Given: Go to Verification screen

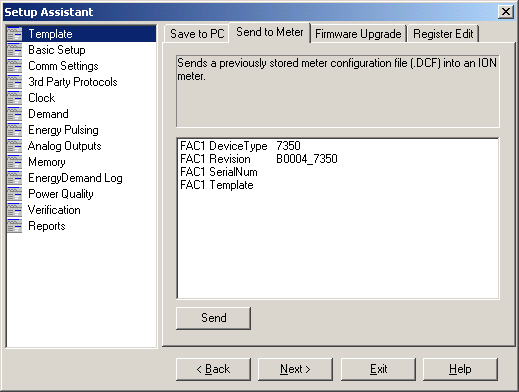Looking at the screenshot, I should [54, 210].
